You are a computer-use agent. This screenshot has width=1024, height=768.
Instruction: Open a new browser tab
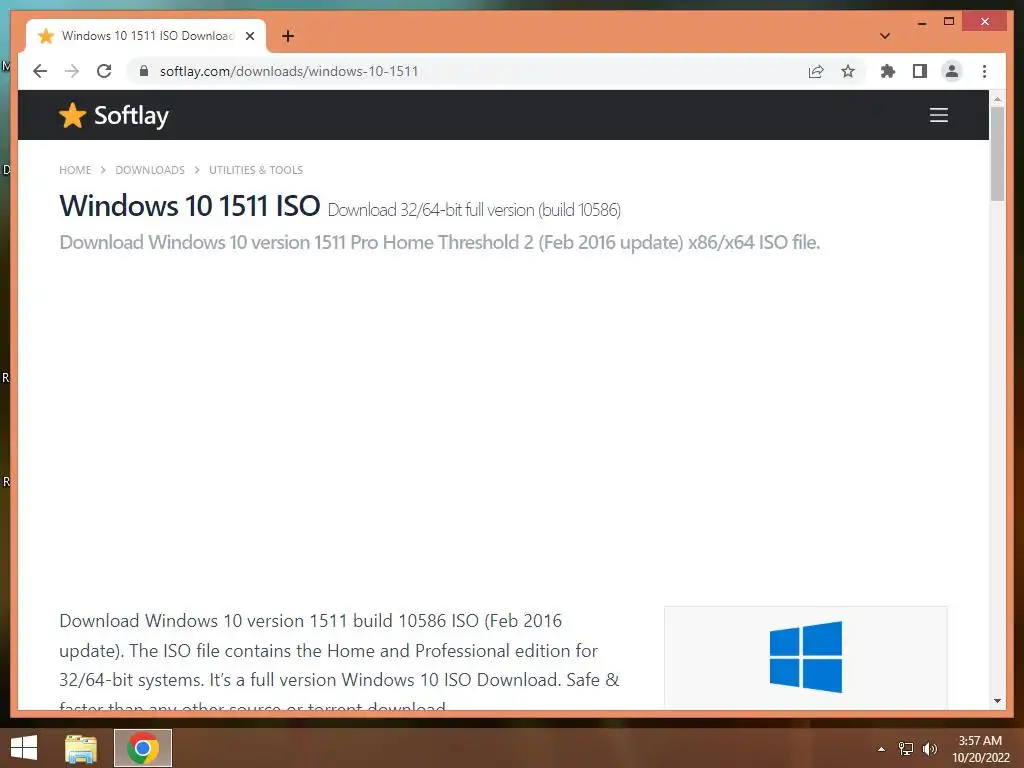(288, 36)
